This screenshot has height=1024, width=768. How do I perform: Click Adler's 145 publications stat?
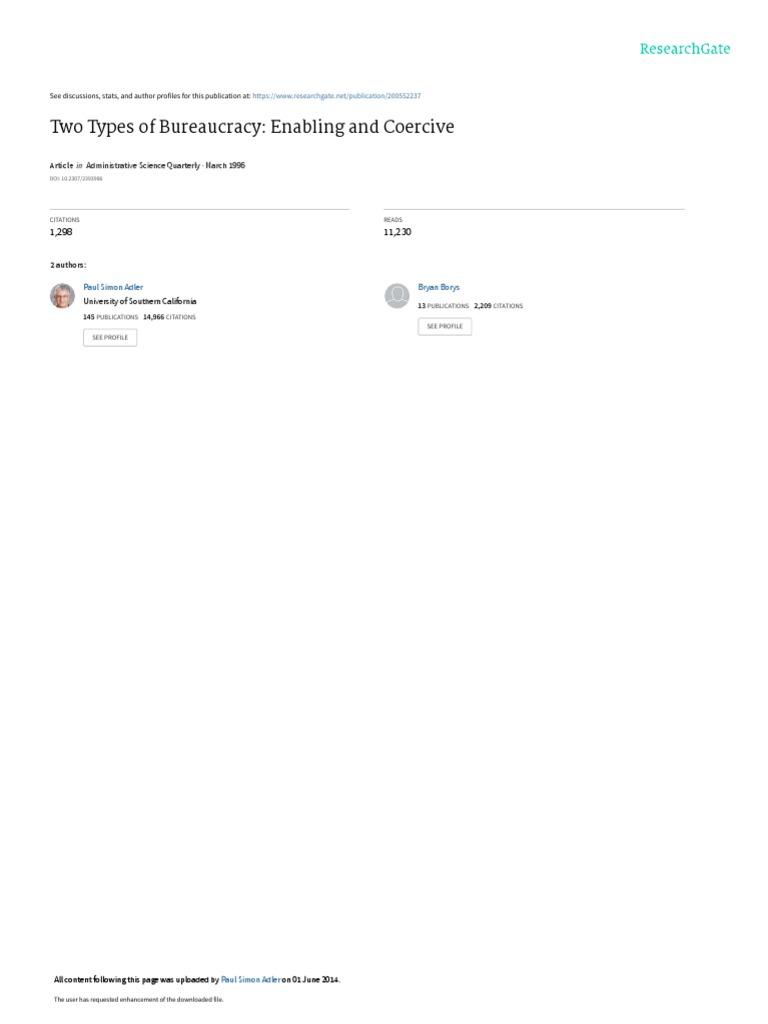point(110,317)
